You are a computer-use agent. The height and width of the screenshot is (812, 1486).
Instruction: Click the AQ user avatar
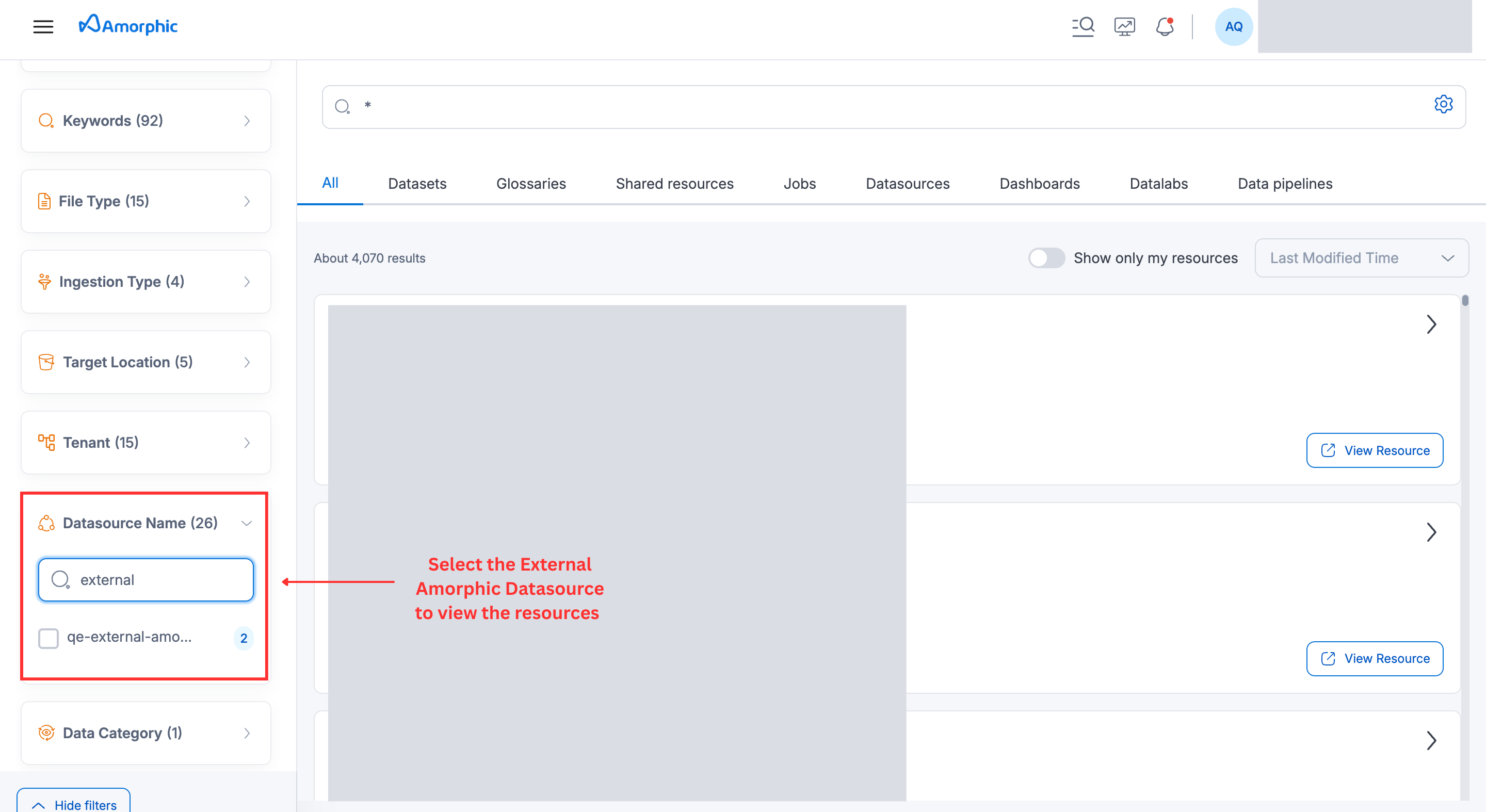click(1233, 26)
